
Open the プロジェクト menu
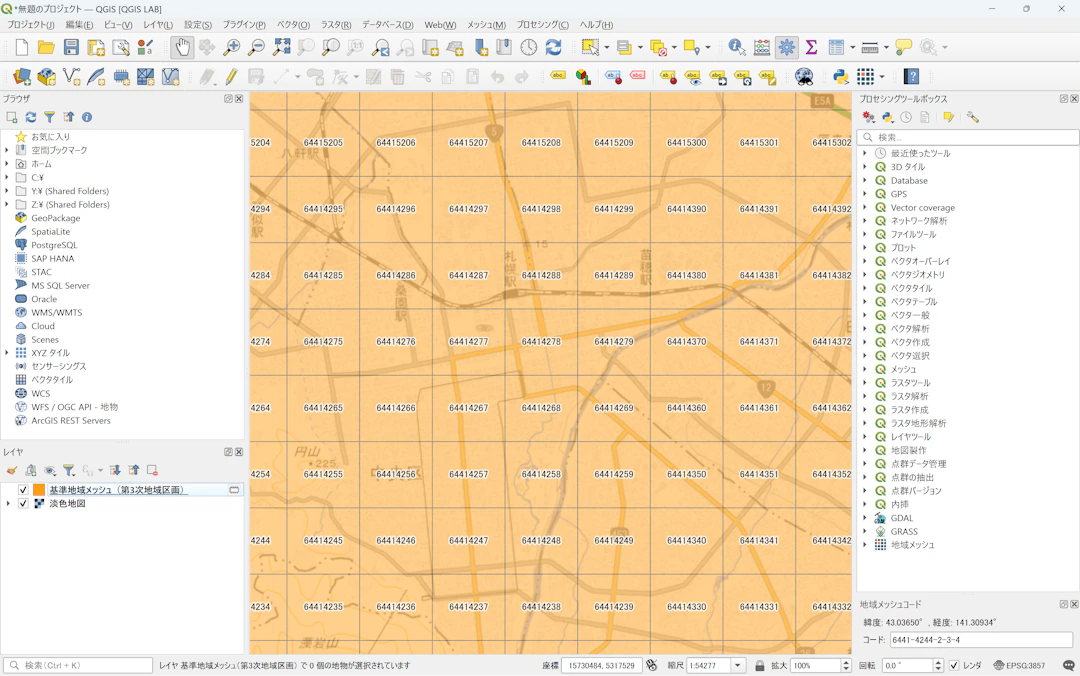pyautogui.click(x=30, y=25)
